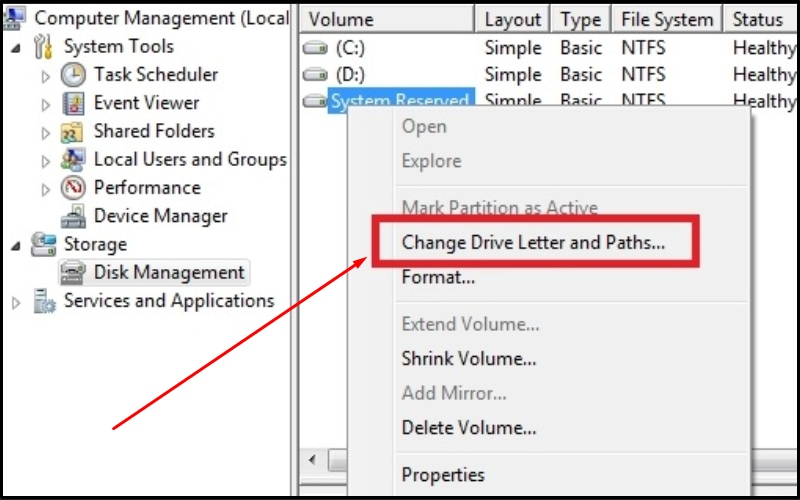
Task: Click the System Reserved drive icon
Action: [x=315, y=102]
